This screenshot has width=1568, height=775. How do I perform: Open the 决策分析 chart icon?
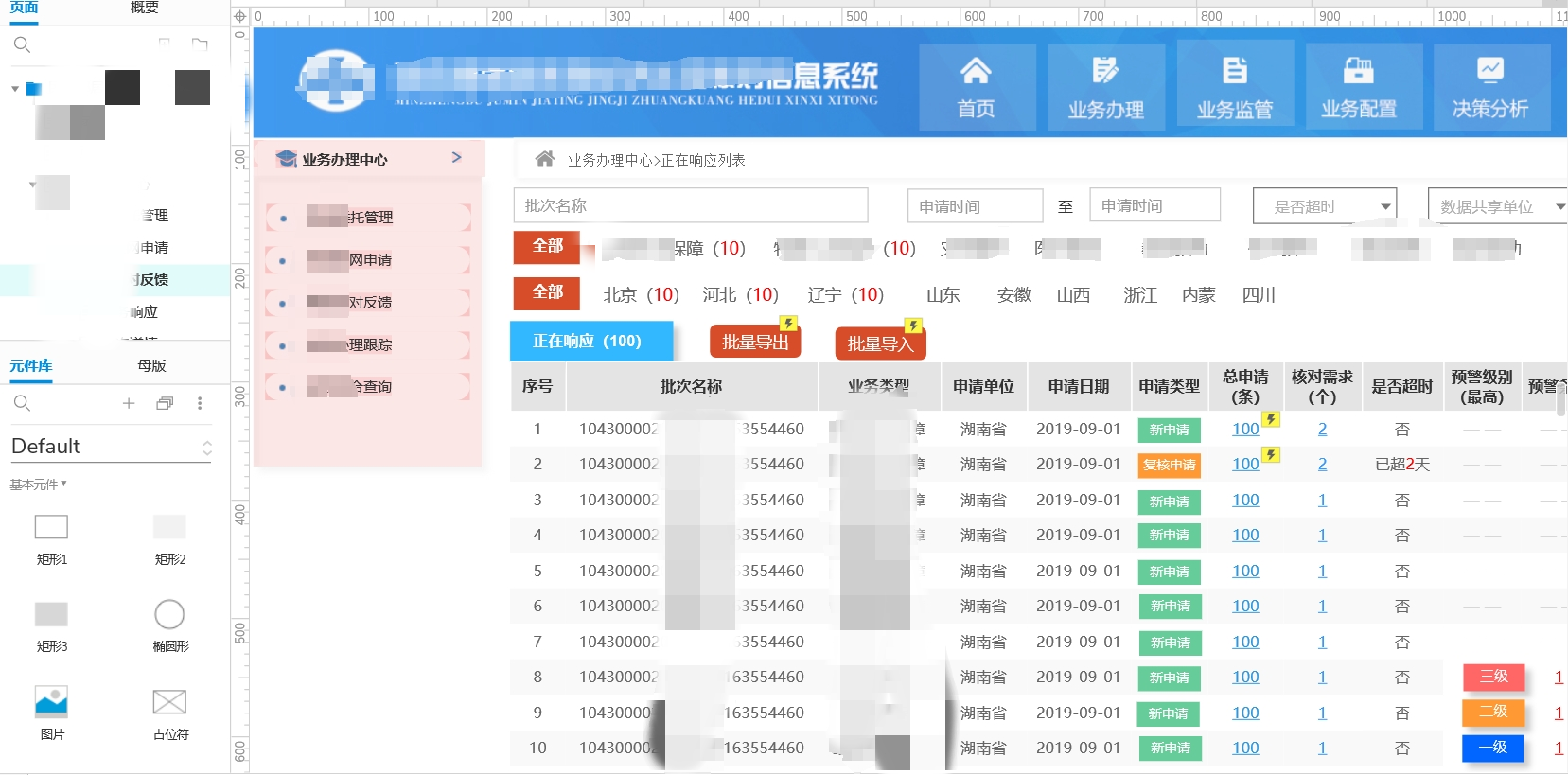tap(1489, 71)
